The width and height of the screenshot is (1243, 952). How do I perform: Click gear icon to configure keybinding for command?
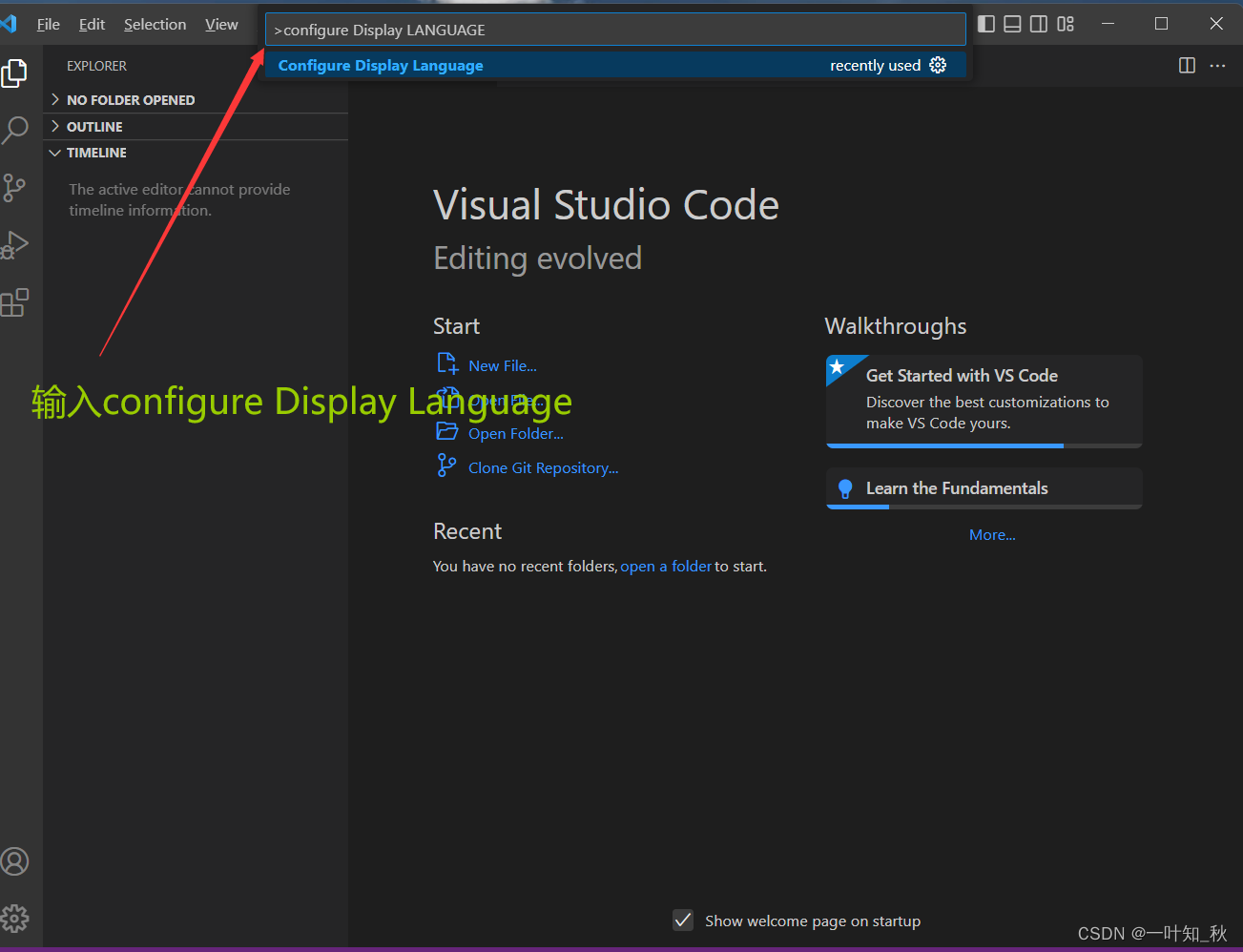pos(938,65)
